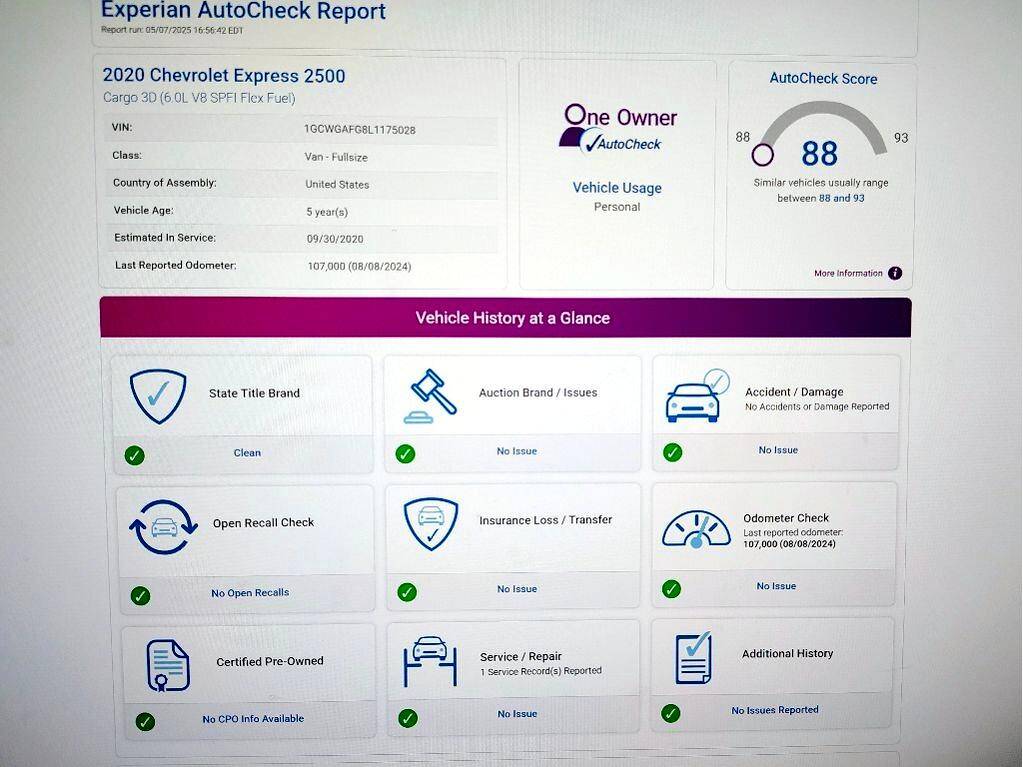Viewport: 1023px width, 767px height.
Task: Open the More Information link
Action: 848,273
